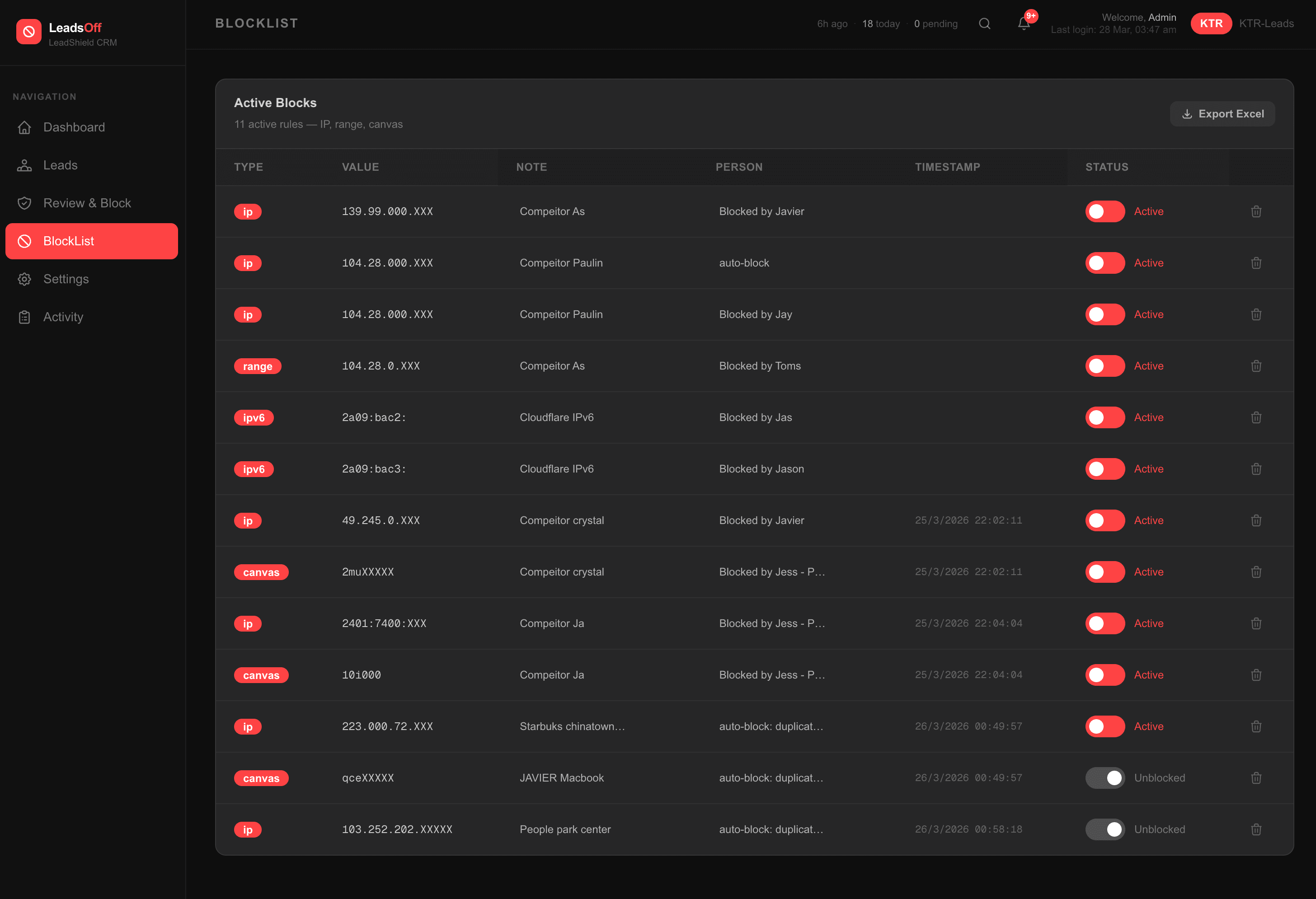Click the 0 pending status link
1316x899 pixels.
point(935,24)
